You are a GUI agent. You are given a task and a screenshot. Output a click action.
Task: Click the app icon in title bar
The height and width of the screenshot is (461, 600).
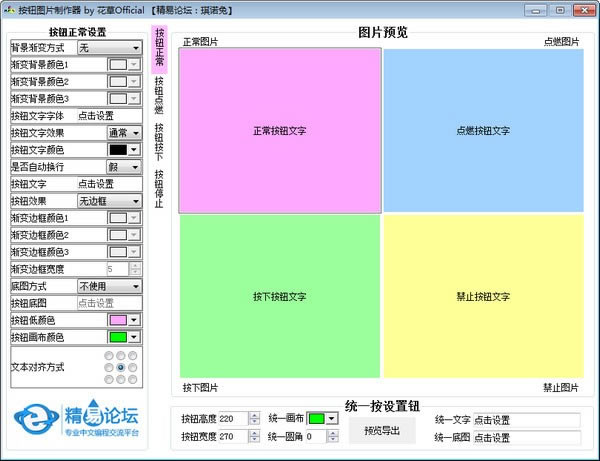click(x=9, y=10)
